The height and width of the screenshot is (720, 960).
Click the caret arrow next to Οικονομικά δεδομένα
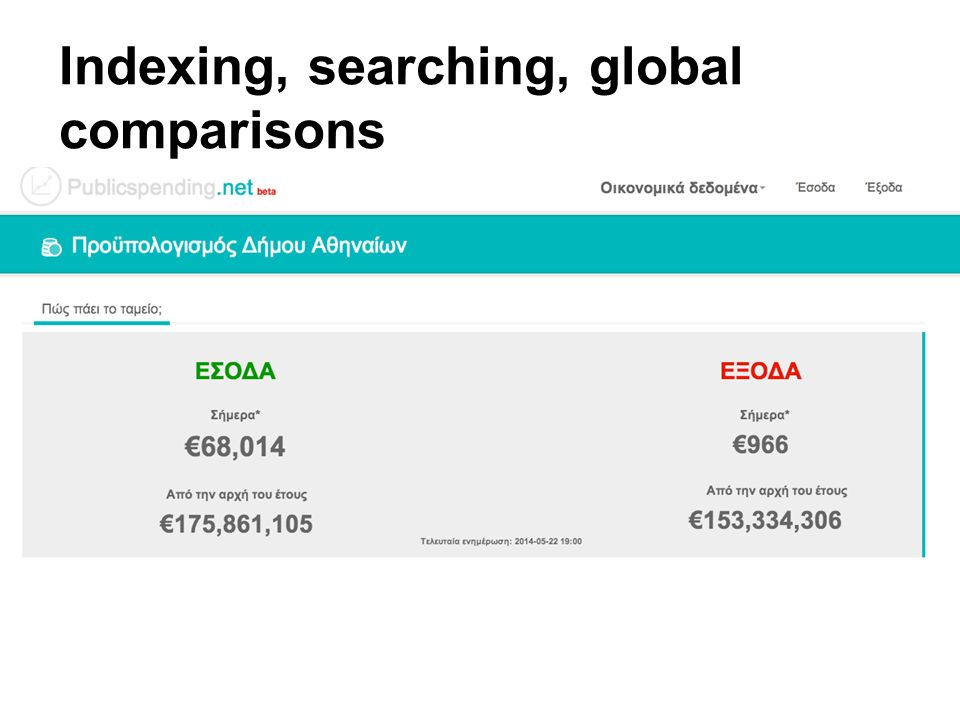762,188
